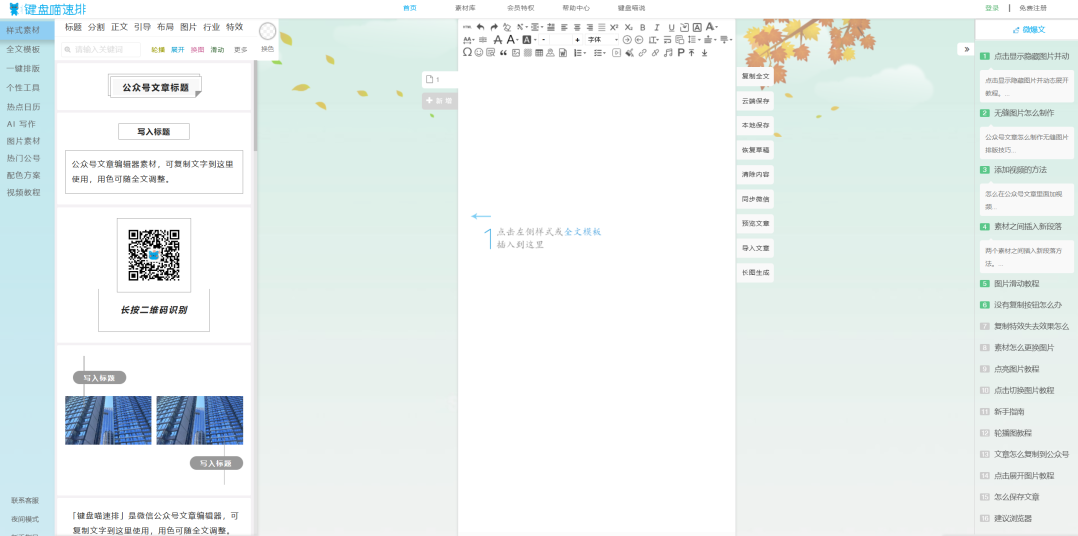Open AI 写作 in the left sidebar

21,124
